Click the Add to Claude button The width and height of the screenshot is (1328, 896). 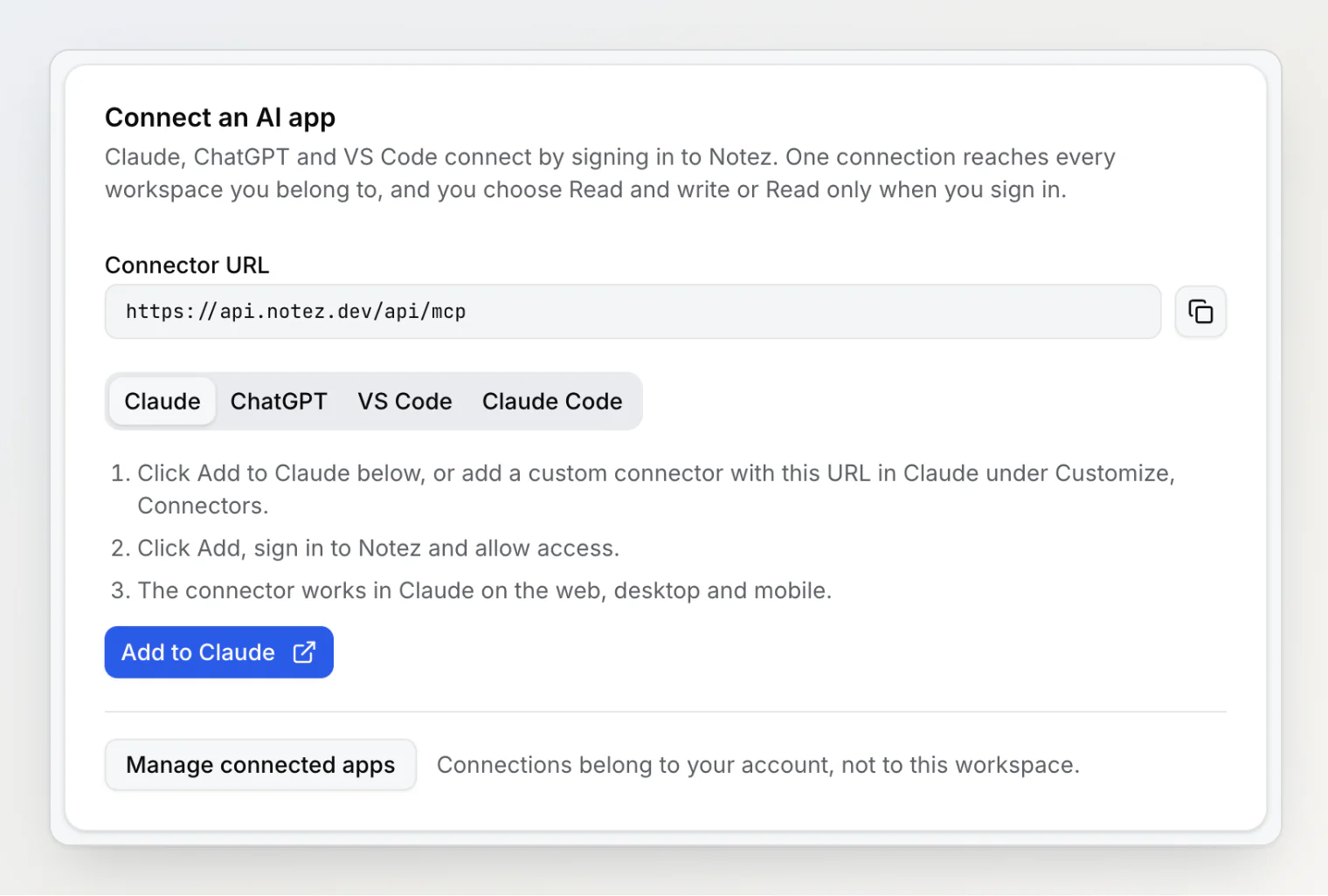coord(219,652)
